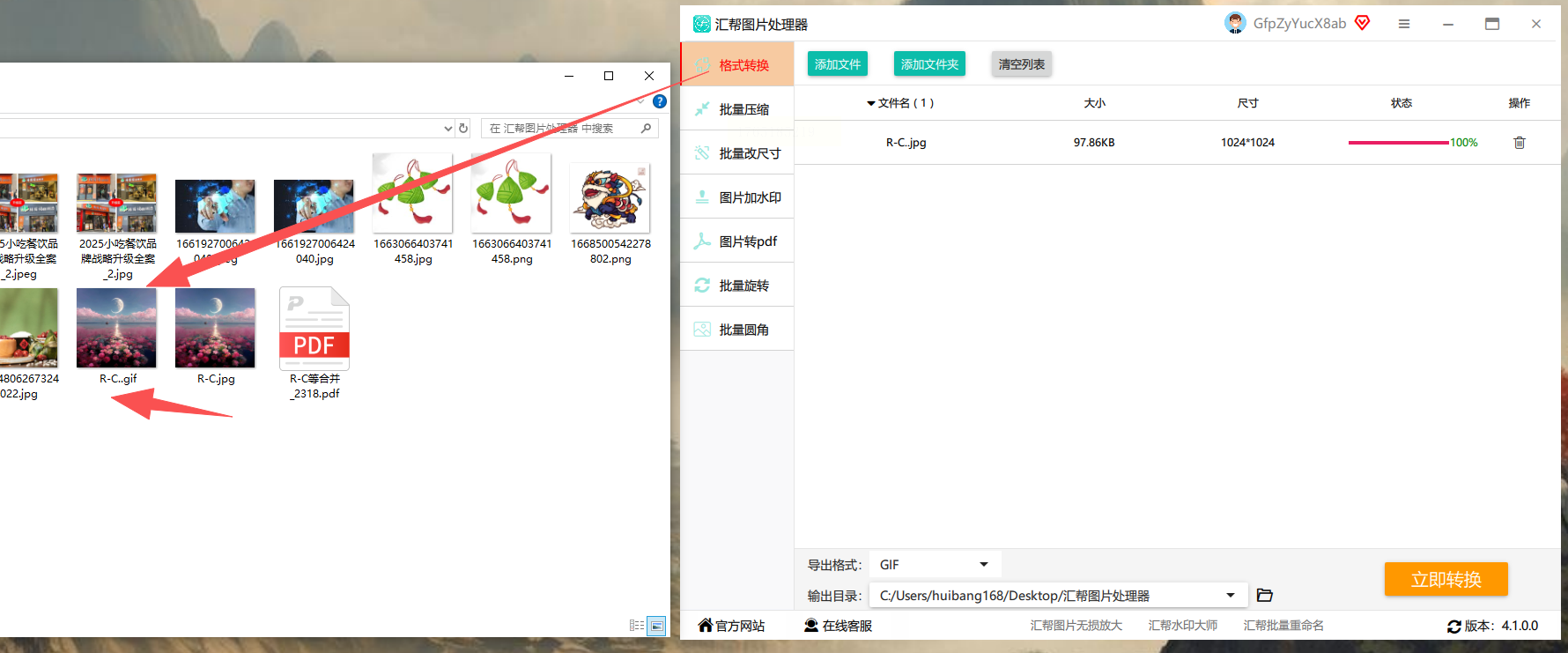Image resolution: width=1568 pixels, height=653 pixels.
Task: Delete R-C.jpg with the trash icon
Action: [x=1519, y=143]
